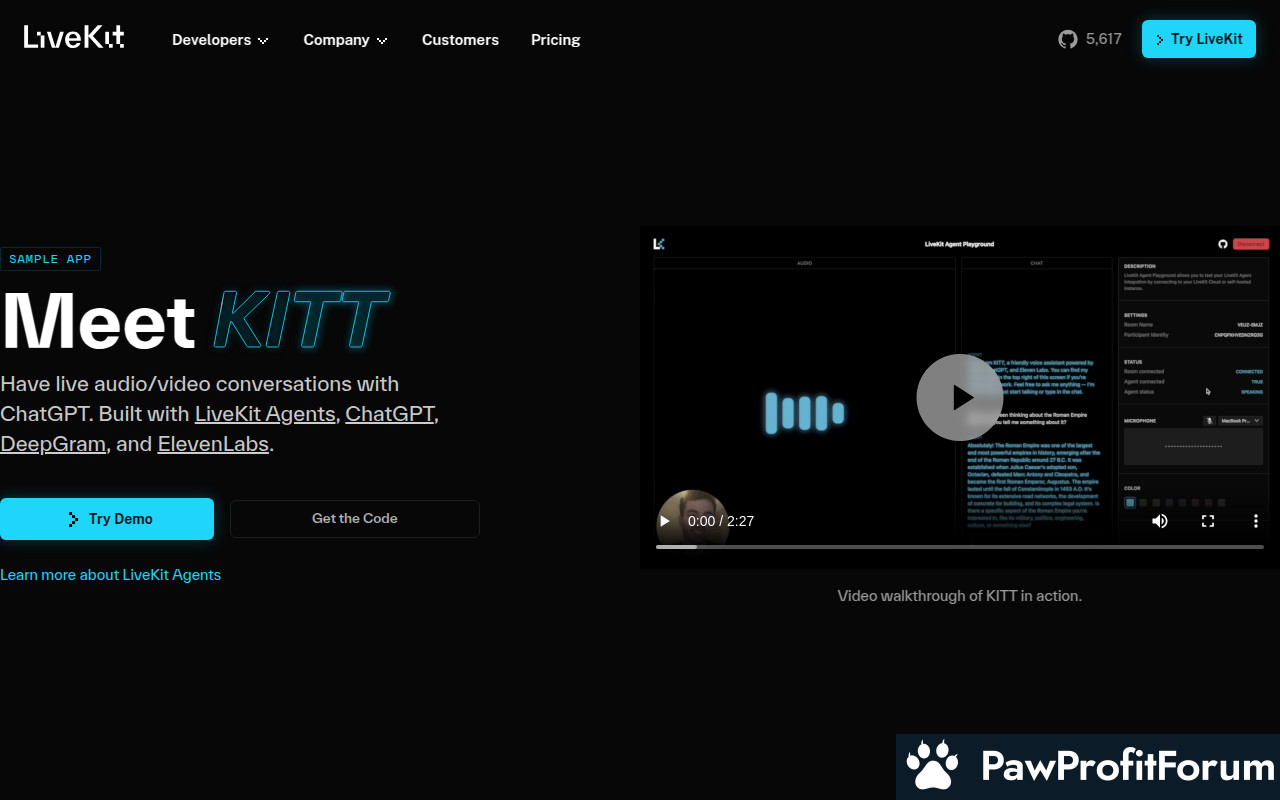1280x800 pixels.
Task: Open the ElevenLabs link
Action: point(213,444)
